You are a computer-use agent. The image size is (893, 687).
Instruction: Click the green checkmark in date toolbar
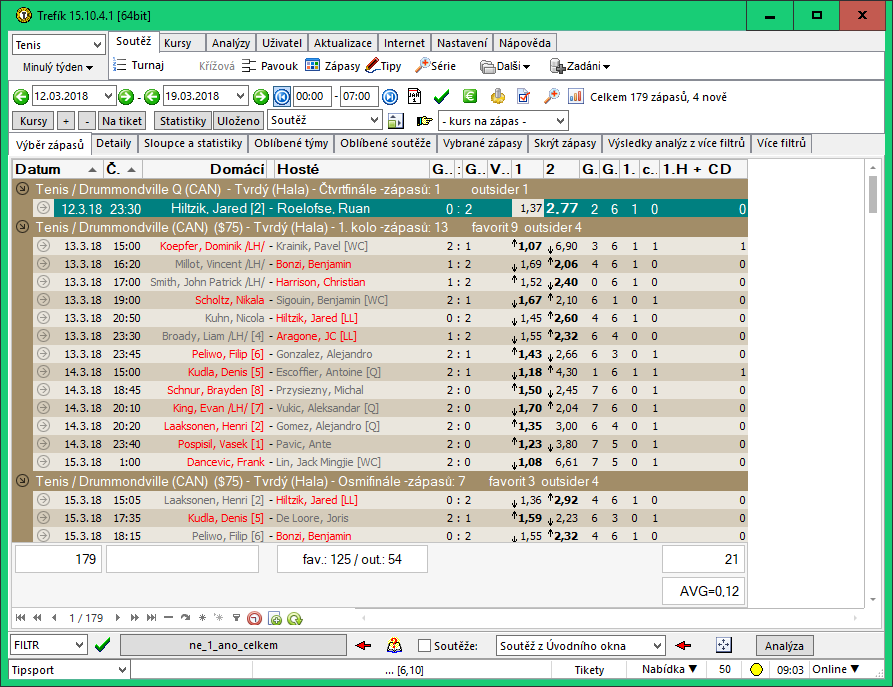click(x=441, y=97)
